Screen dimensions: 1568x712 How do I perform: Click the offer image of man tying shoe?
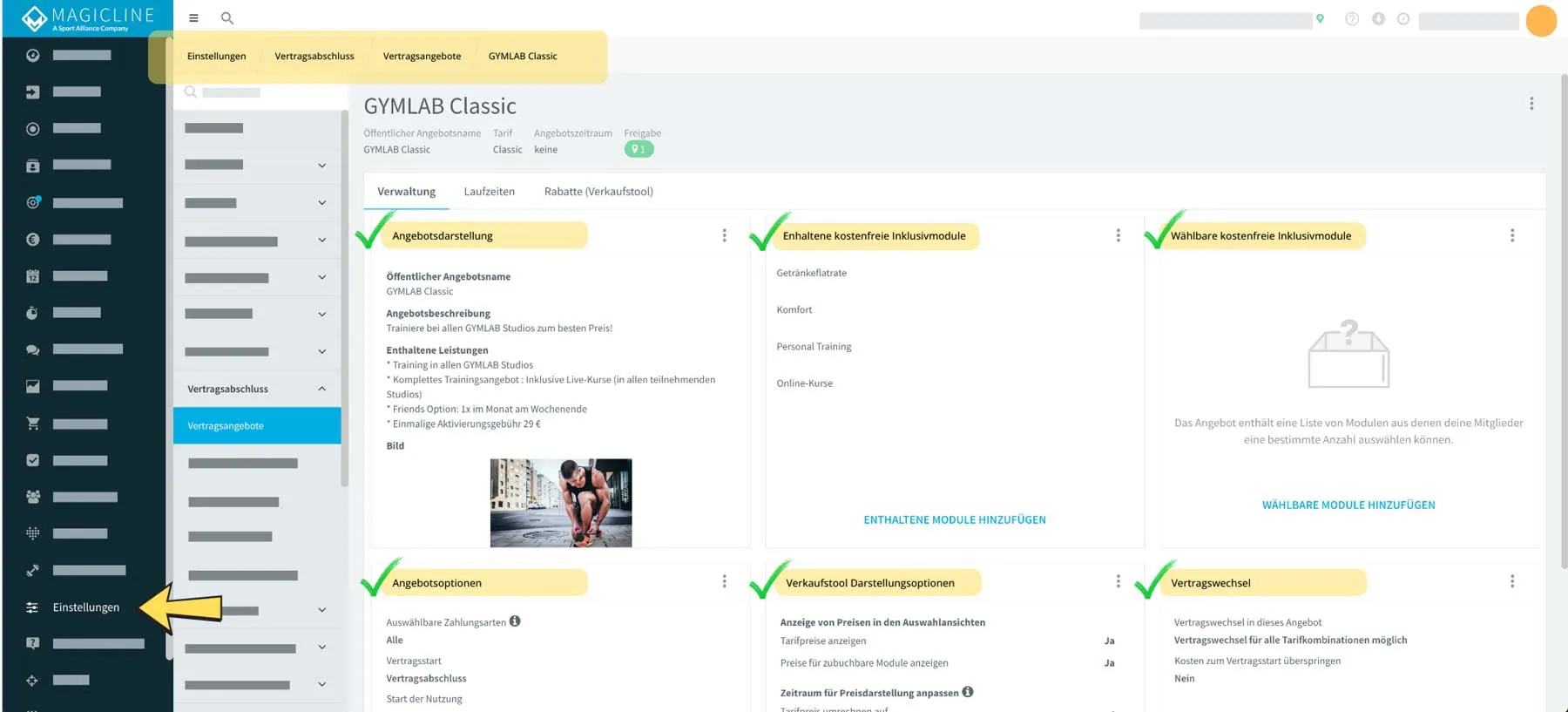coord(561,503)
